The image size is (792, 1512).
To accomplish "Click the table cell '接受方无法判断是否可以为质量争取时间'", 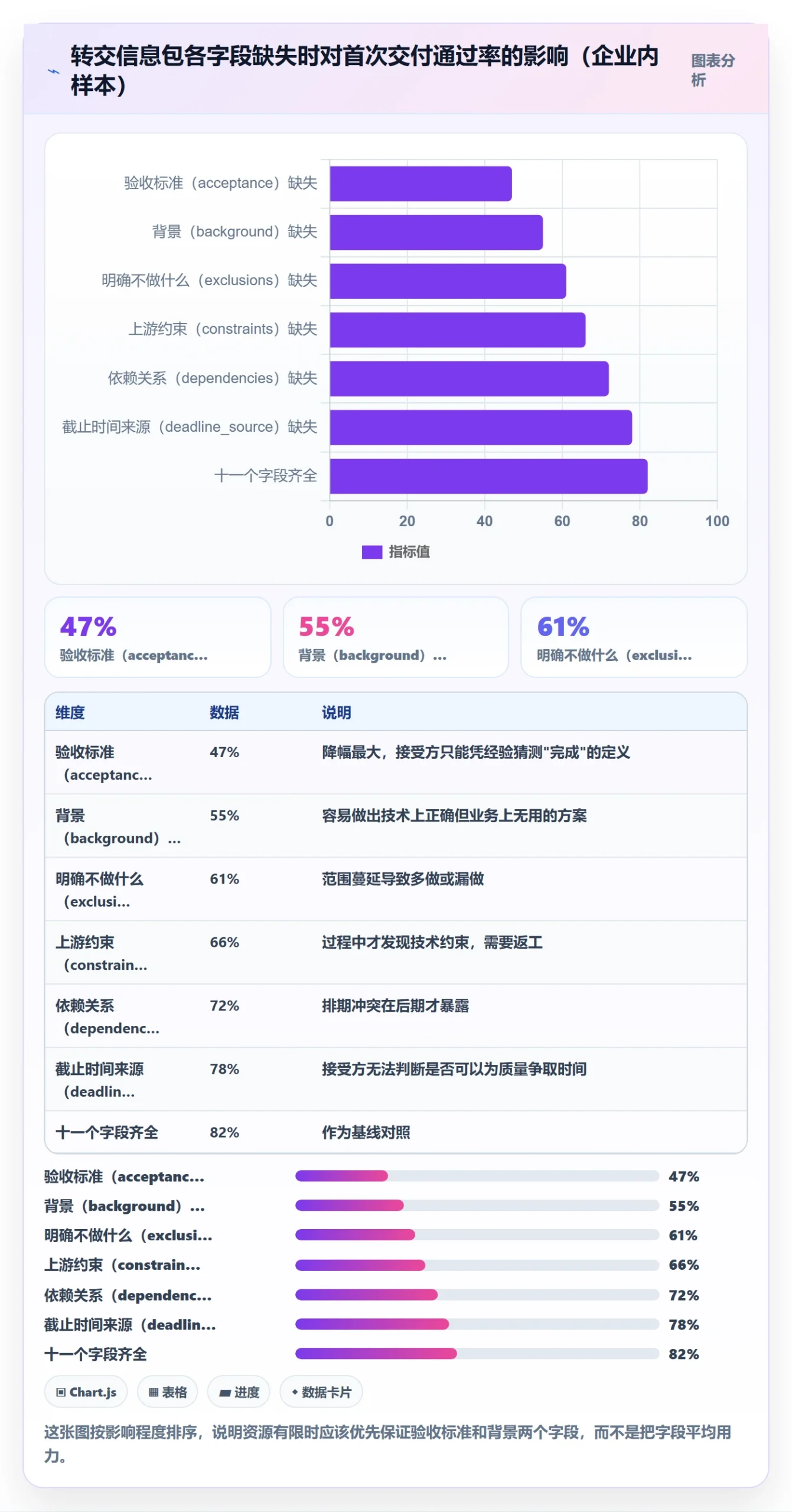I will click(x=454, y=1068).
